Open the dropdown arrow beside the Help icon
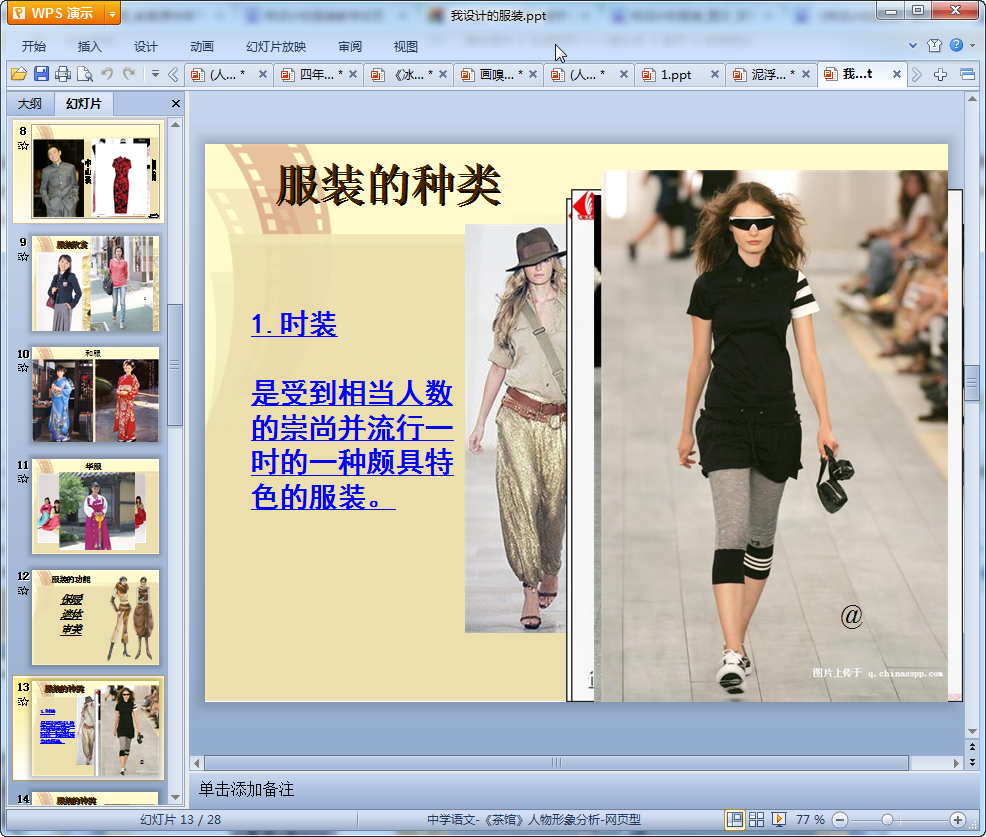Screen dimensions: 986x837 pos(972,45)
